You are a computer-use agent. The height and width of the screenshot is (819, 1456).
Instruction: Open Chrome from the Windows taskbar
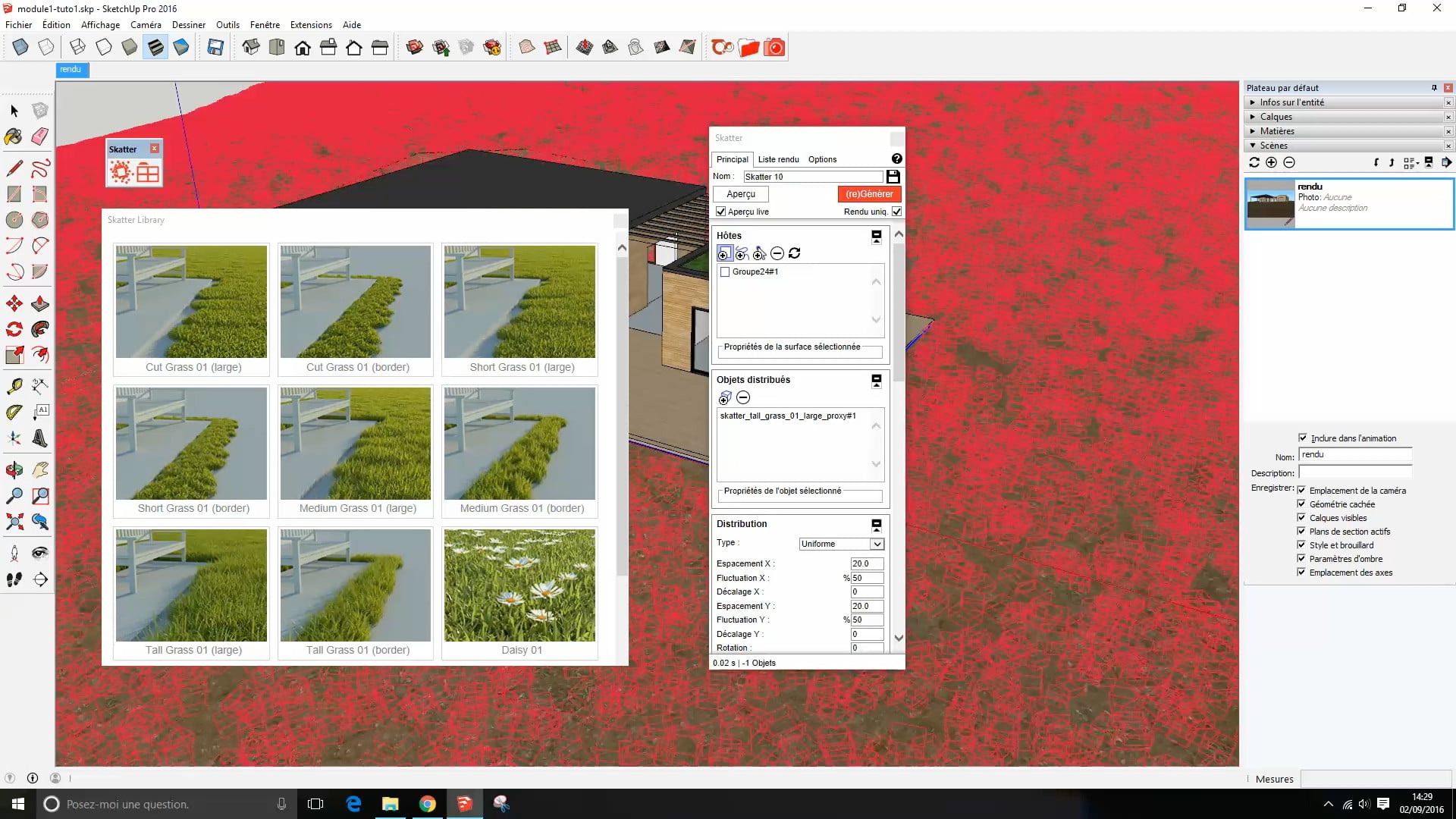[x=428, y=804]
